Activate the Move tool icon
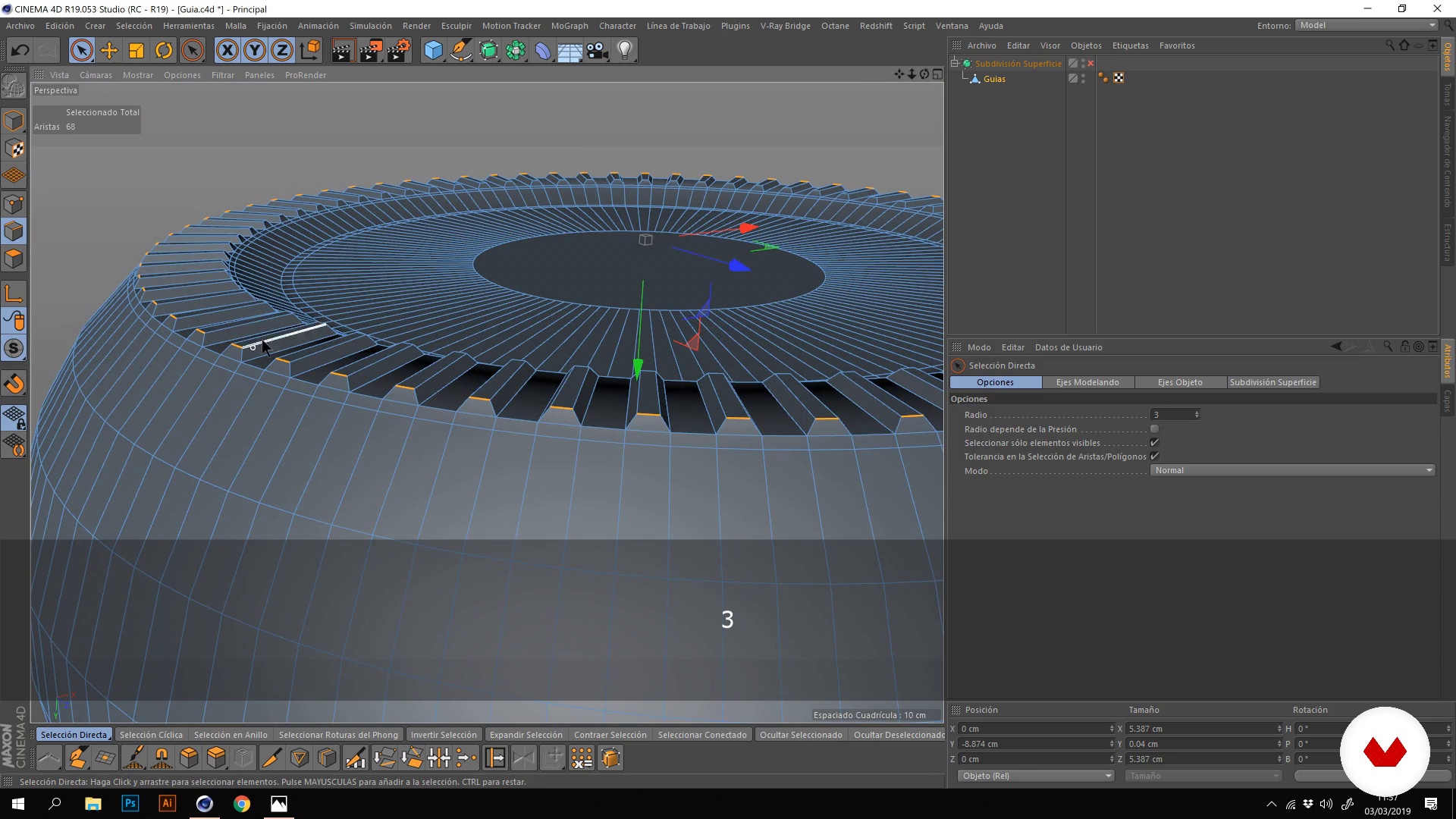This screenshot has height=819, width=1456. pos(109,51)
